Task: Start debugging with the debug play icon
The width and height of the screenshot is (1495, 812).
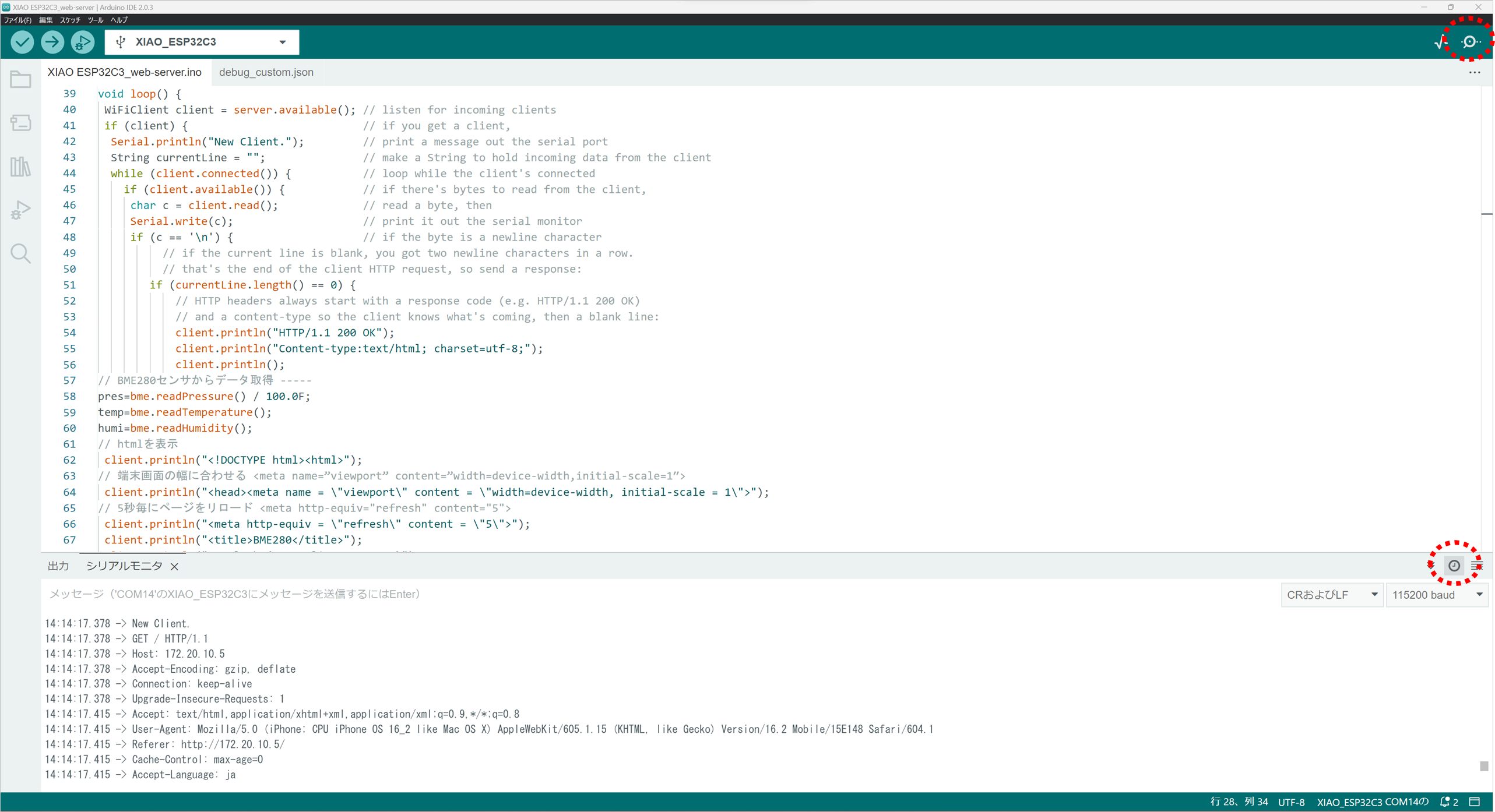Action: (x=82, y=42)
